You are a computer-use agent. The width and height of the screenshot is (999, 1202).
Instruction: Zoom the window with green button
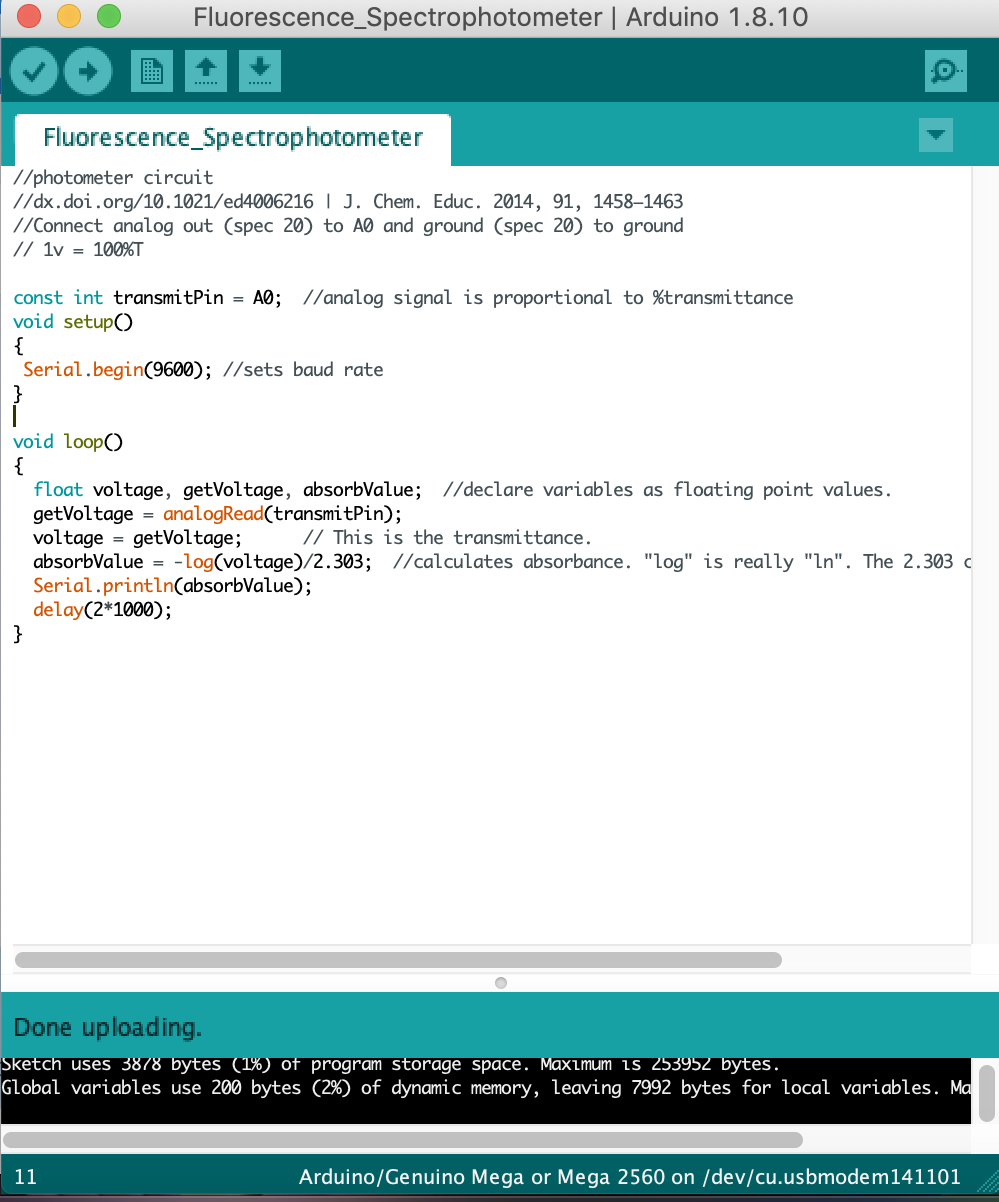109,17
